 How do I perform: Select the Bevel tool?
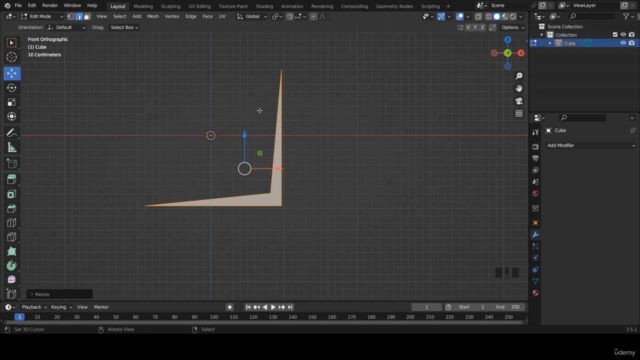12,209
